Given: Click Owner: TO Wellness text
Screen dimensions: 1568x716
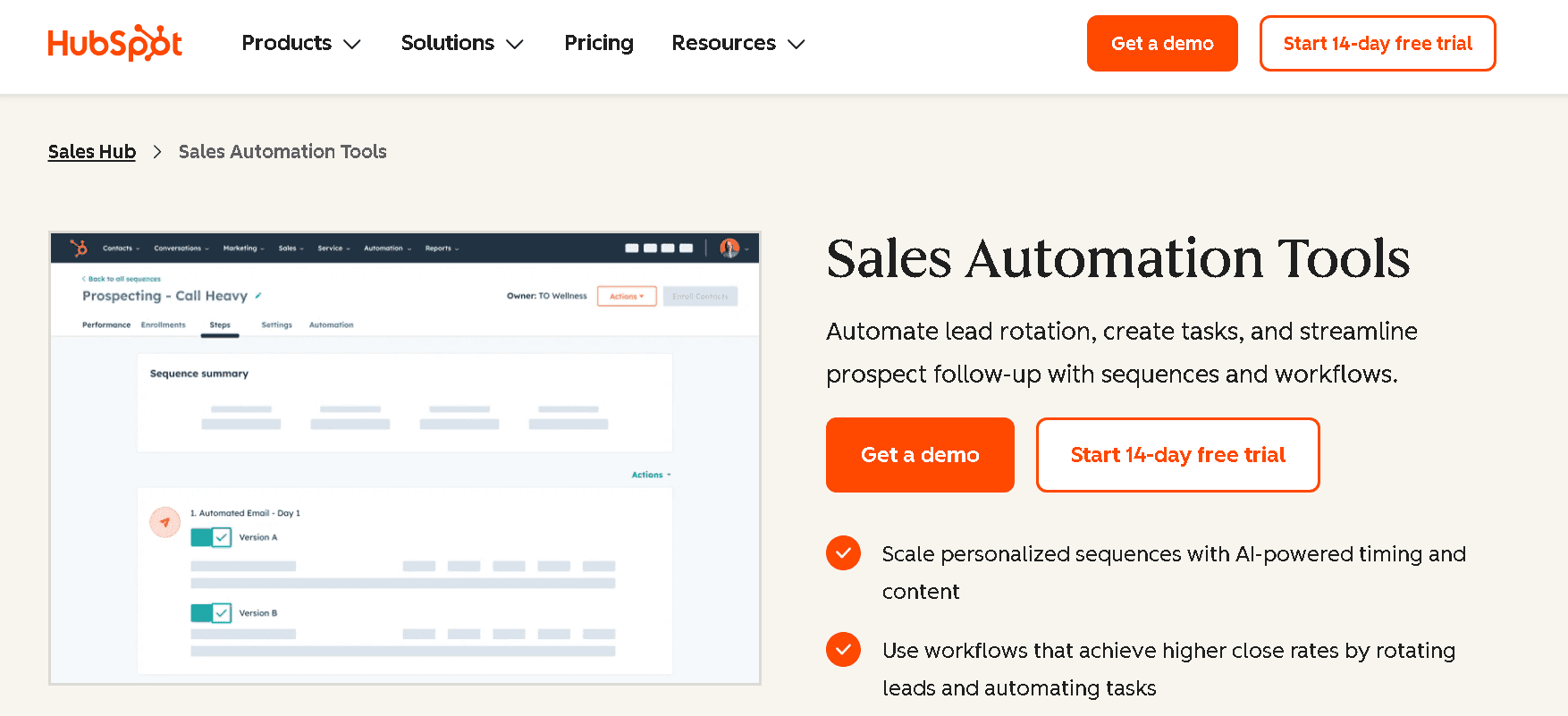Looking at the screenshot, I should click(547, 296).
